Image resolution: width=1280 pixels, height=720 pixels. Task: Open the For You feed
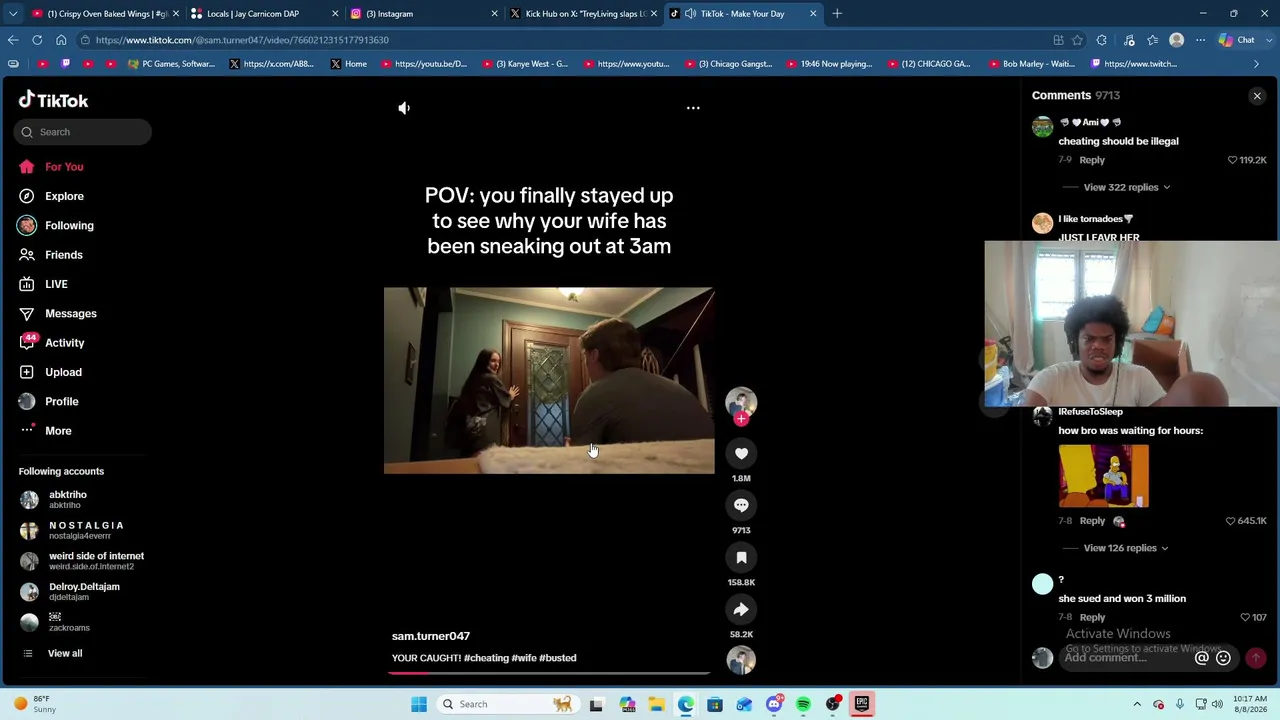tap(64, 167)
